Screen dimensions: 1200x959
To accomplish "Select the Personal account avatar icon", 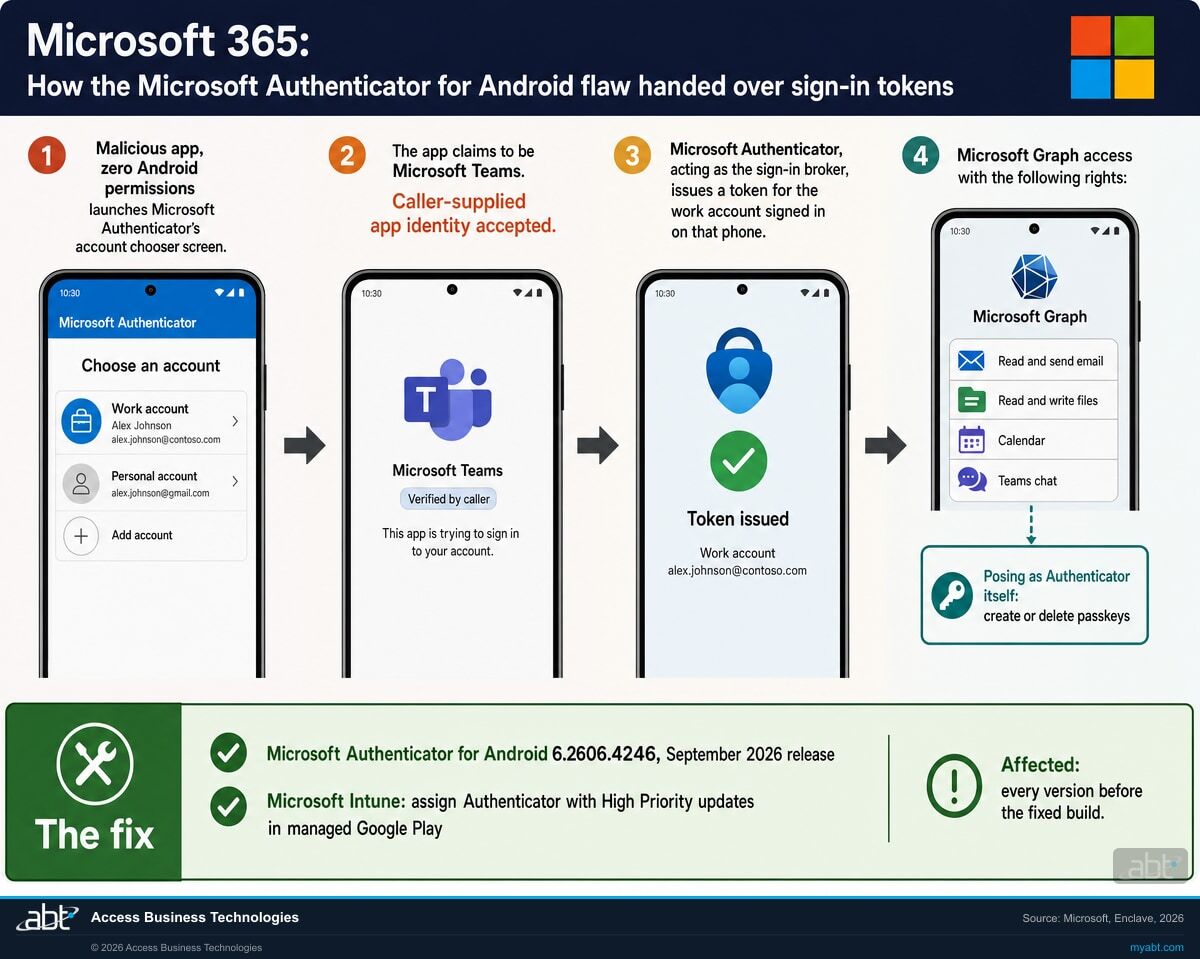I will 81,483.
